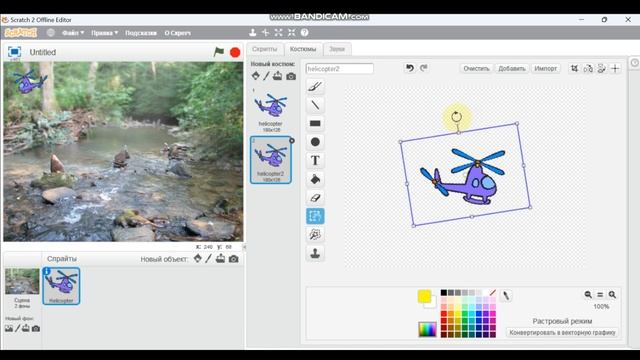
Task: Click the red stop button
Action: pos(235,52)
